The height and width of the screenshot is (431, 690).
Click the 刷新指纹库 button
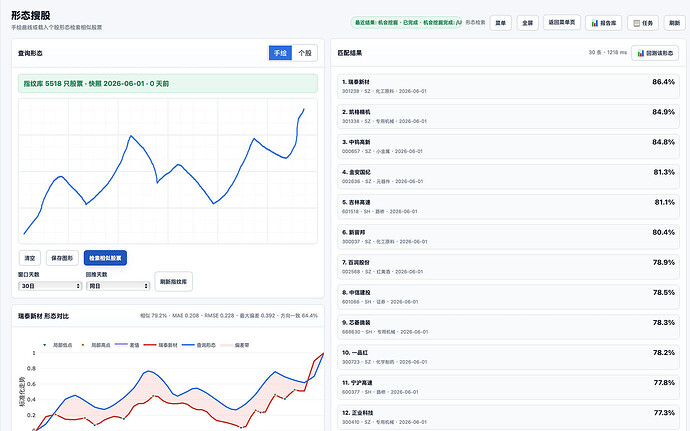coord(173,281)
